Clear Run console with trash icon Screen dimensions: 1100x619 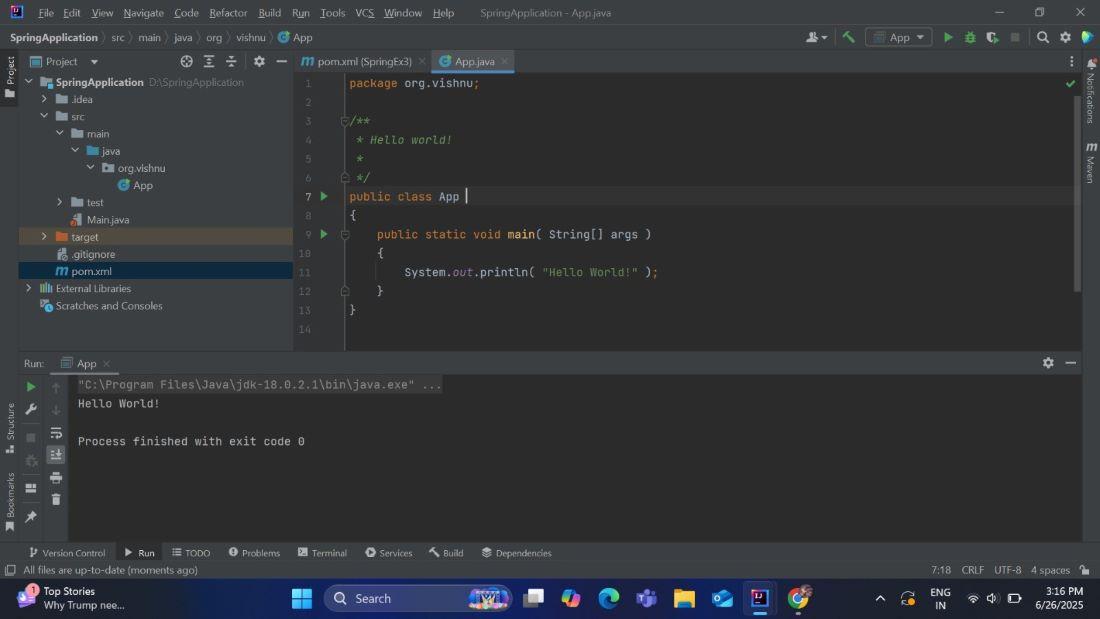(56, 499)
